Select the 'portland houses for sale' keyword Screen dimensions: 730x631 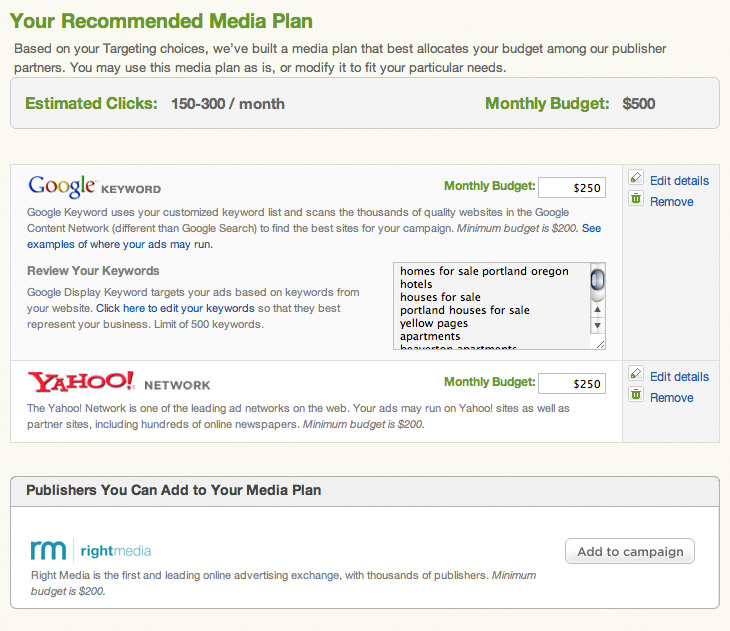click(x=465, y=310)
